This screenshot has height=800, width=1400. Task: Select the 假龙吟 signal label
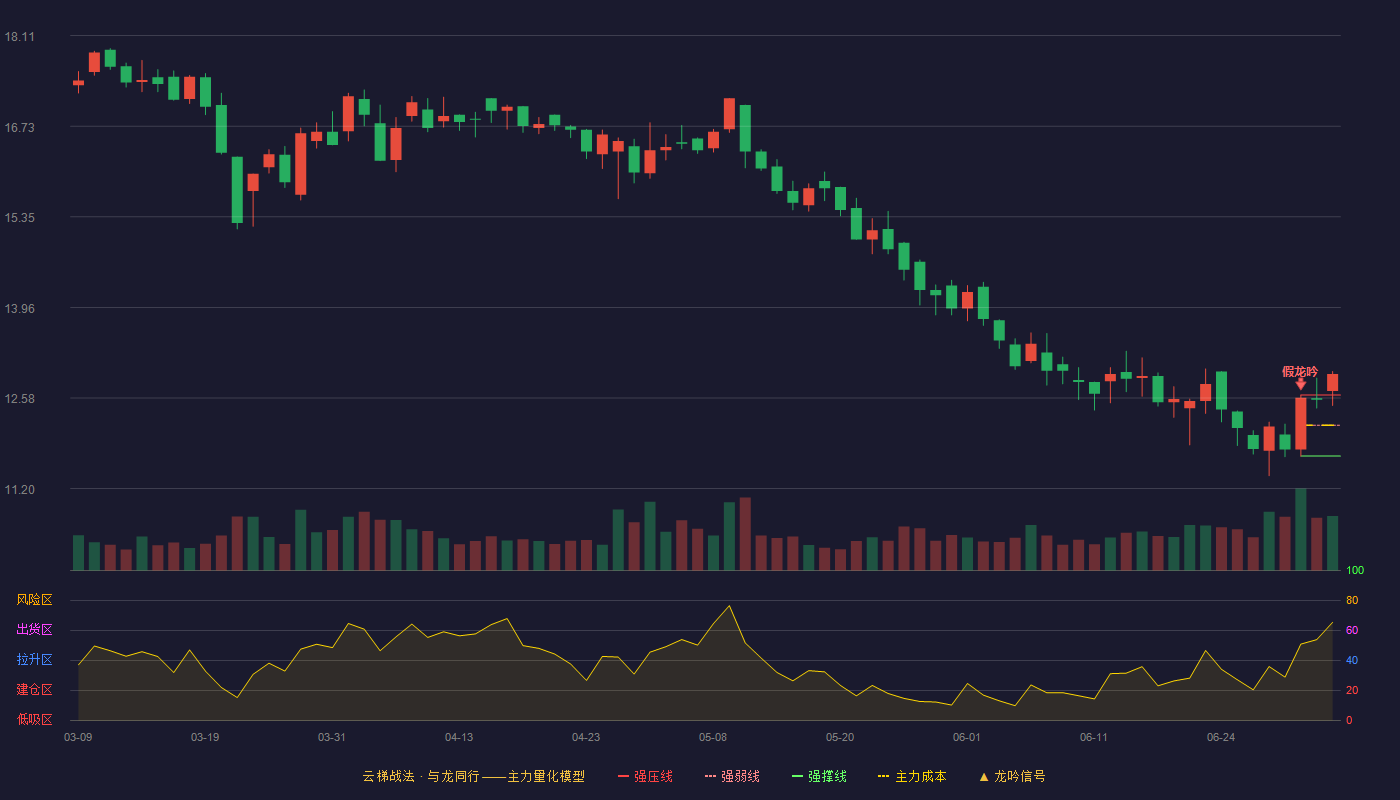(x=1300, y=371)
